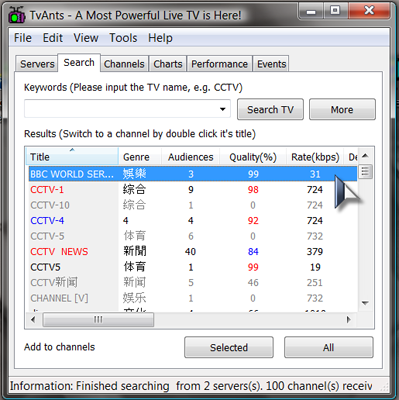Click the horizontal scroll right arrow
Image resolution: width=399 pixels, height=400 pixels.
tap(349, 319)
